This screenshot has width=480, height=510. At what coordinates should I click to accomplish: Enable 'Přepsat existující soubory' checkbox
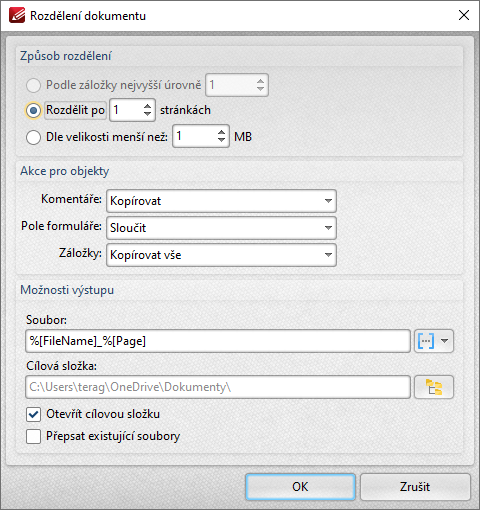click(34, 436)
